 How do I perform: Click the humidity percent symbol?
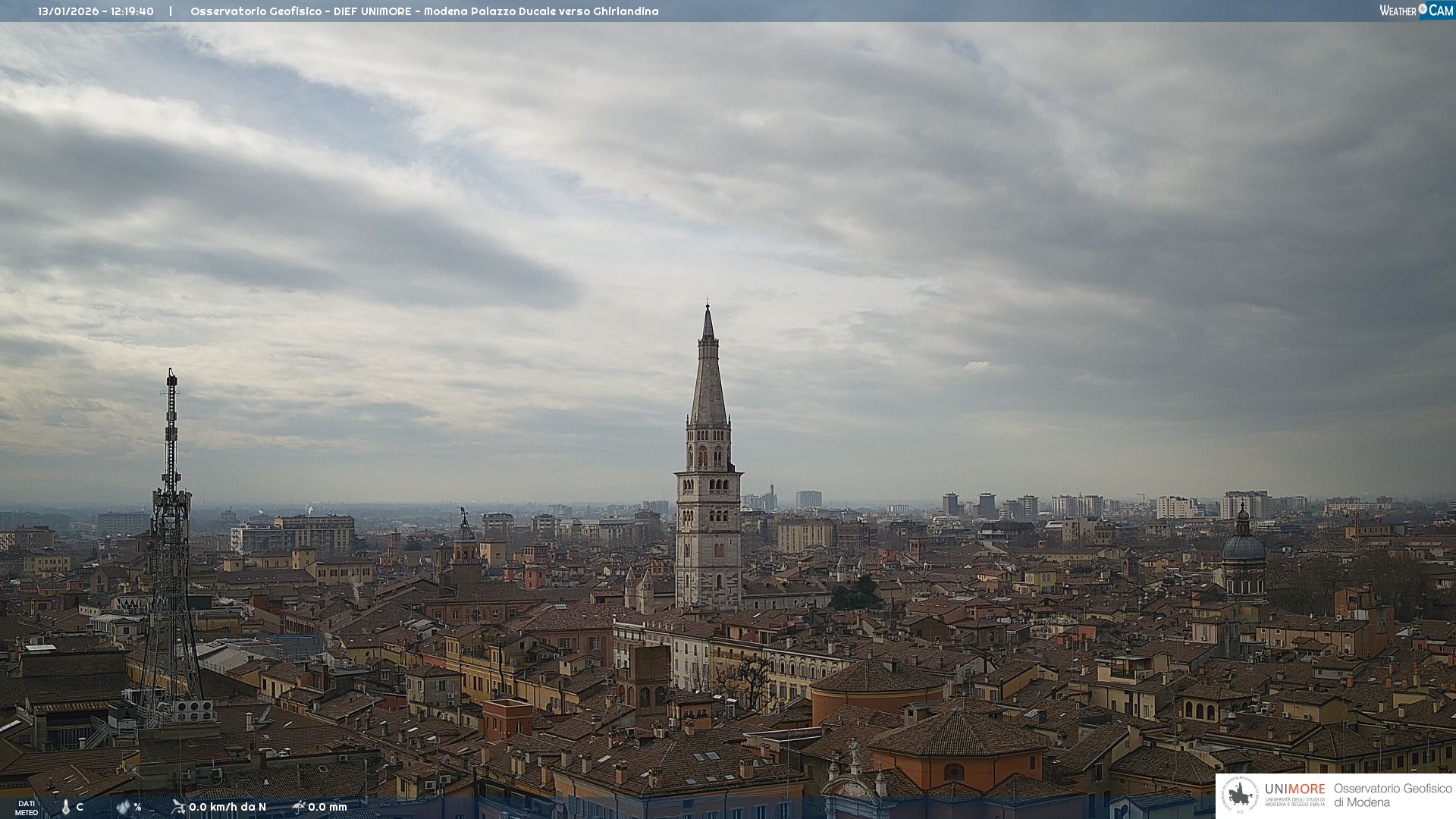(x=137, y=807)
